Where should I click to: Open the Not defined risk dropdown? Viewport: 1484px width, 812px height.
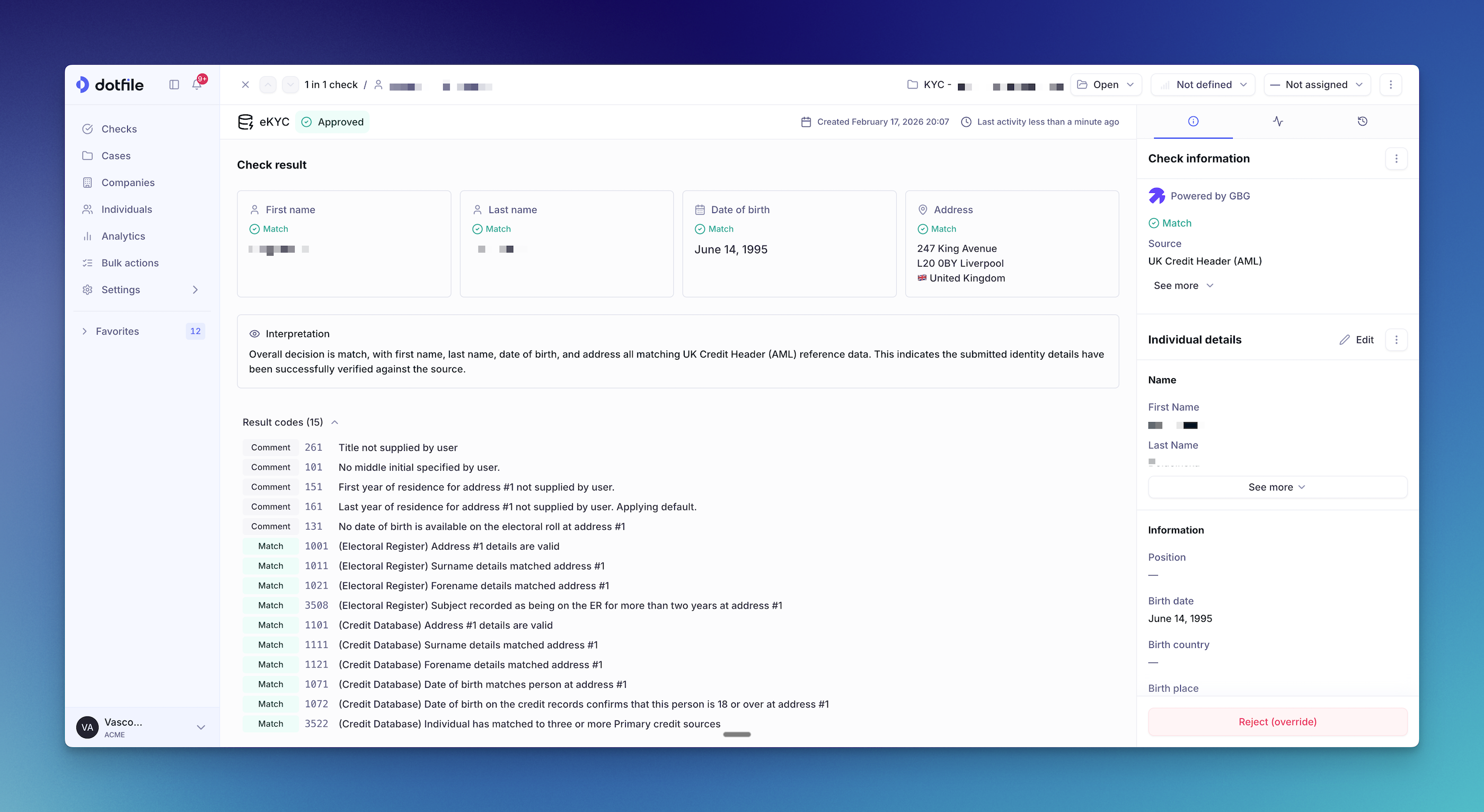coord(1203,85)
